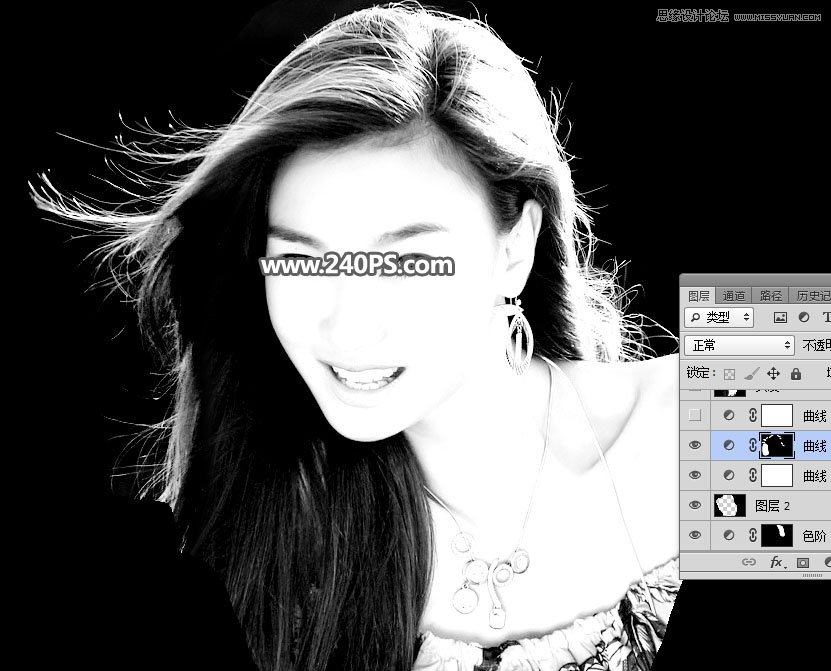Open fx layer style menu
The image size is (831, 671).
coord(775,563)
